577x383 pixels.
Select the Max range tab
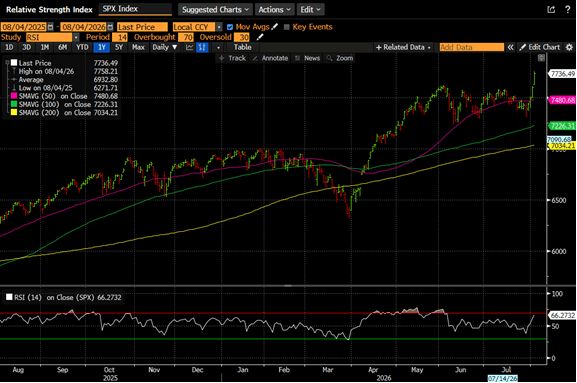coord(138,47)
